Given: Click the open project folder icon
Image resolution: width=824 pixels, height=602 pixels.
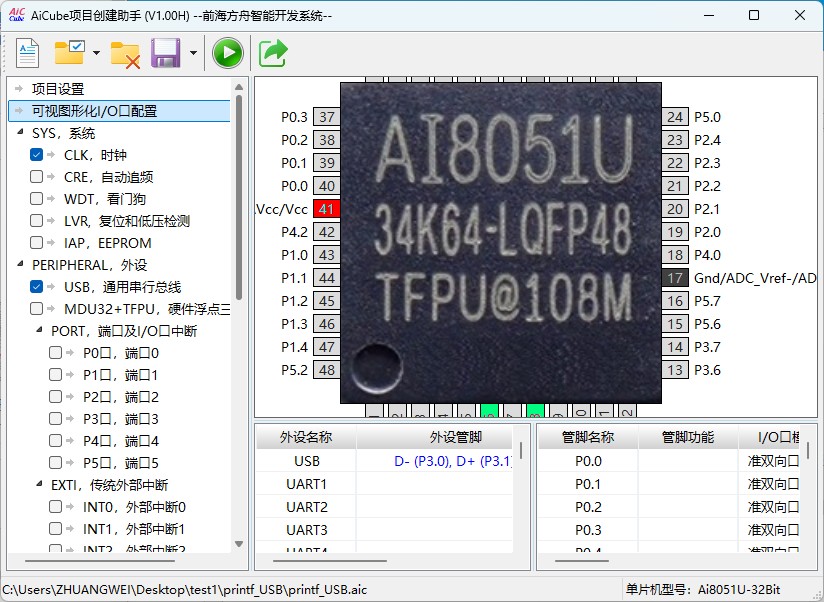Looking at the screenshot, I should (x=71, y=53).
